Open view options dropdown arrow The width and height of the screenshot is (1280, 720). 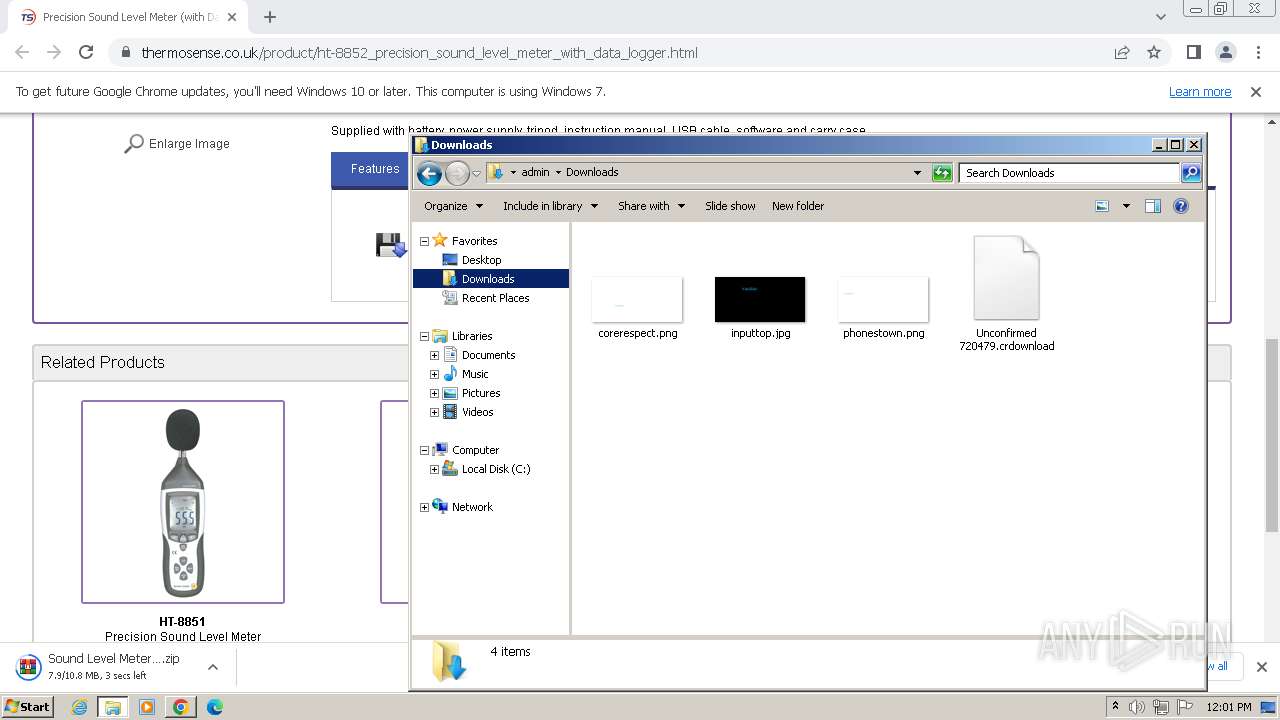pos(1126,206)
